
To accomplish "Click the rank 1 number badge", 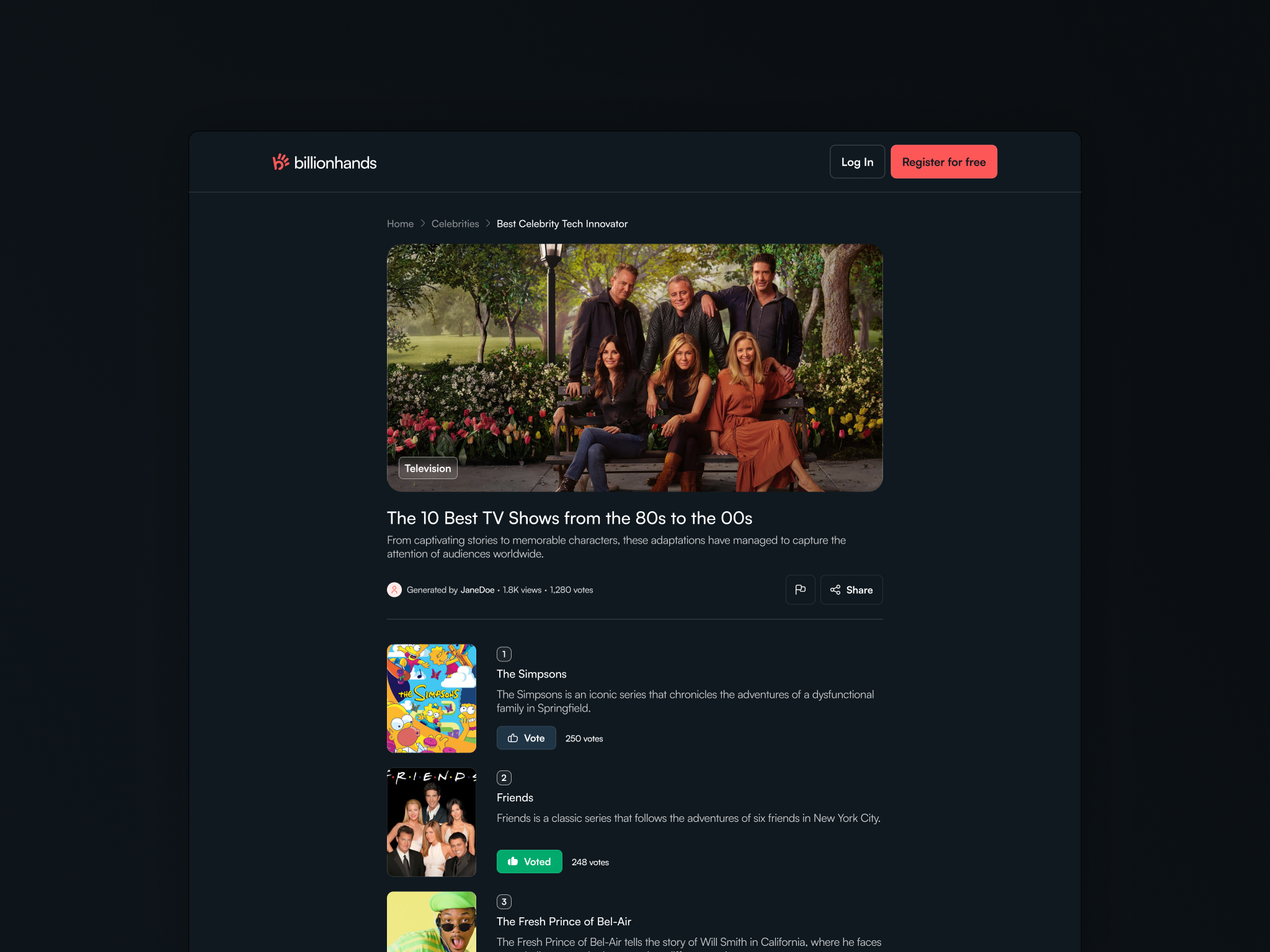I will (504, 654).
